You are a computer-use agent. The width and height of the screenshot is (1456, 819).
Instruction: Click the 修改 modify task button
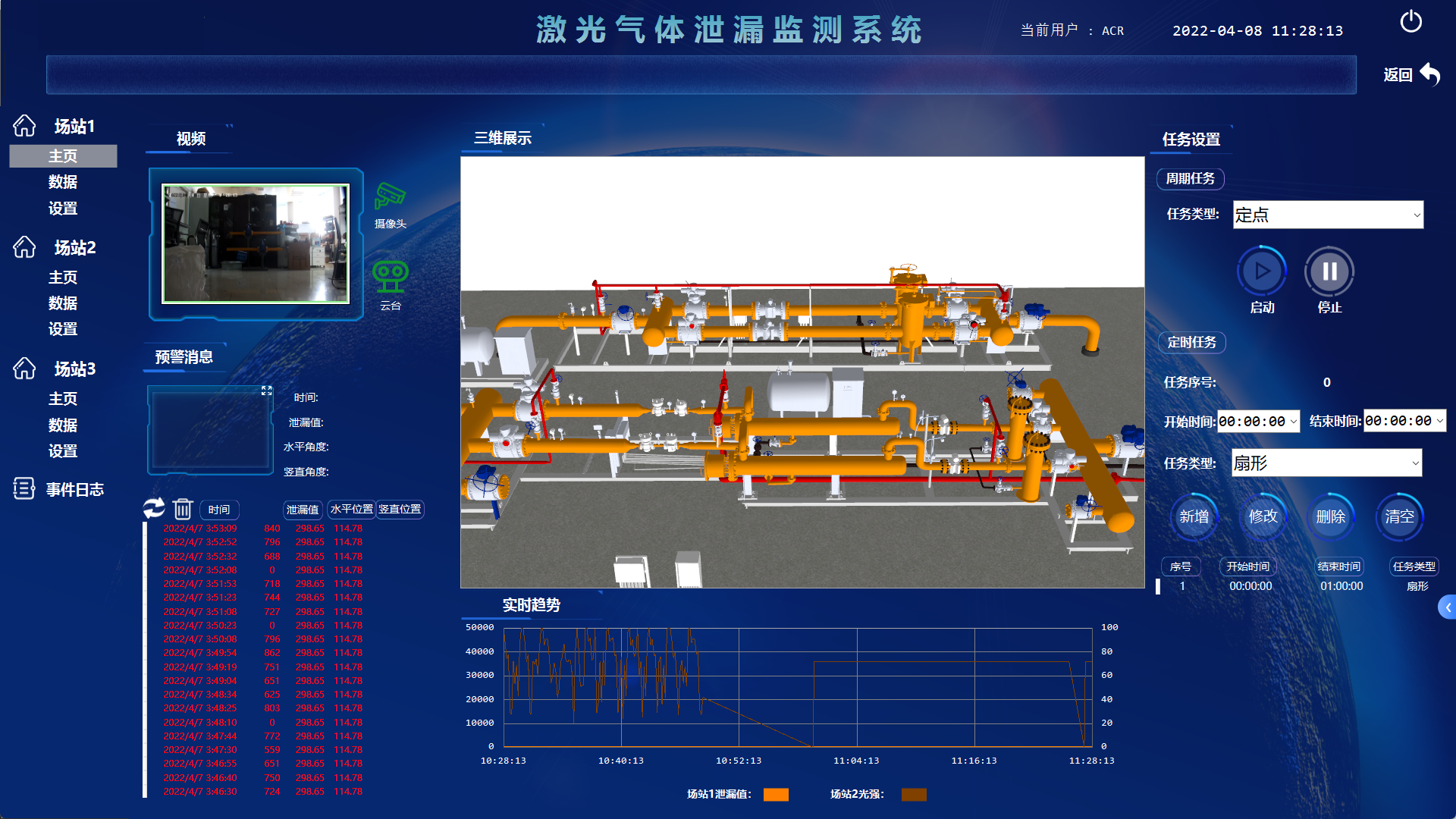(1263, 516)
